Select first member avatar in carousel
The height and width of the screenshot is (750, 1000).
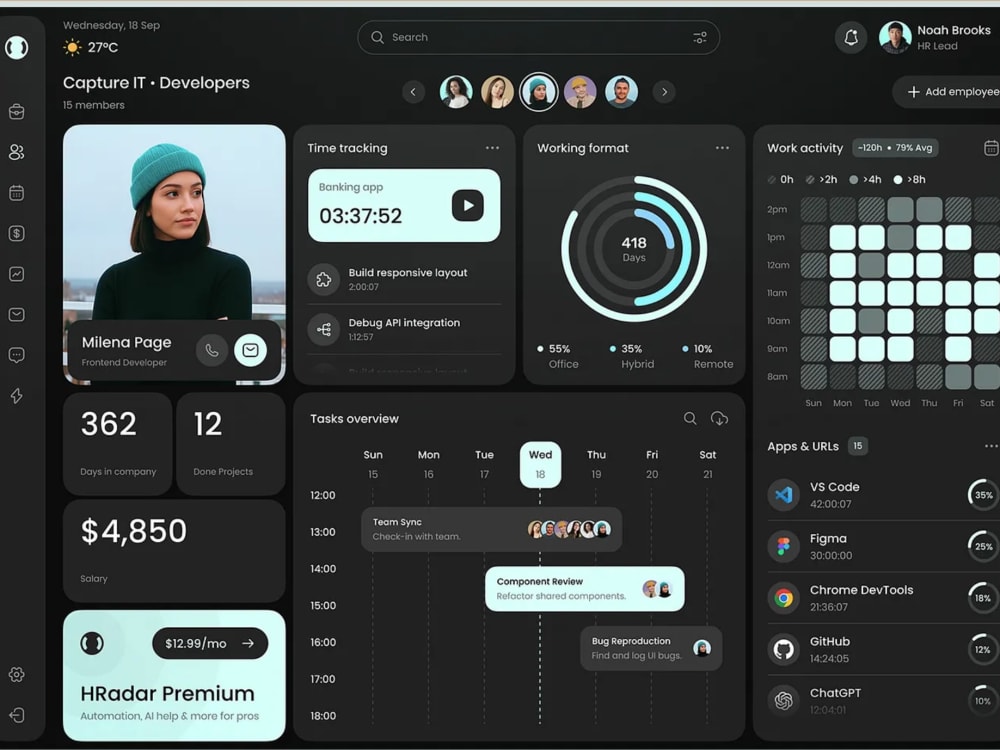(456, 92)
